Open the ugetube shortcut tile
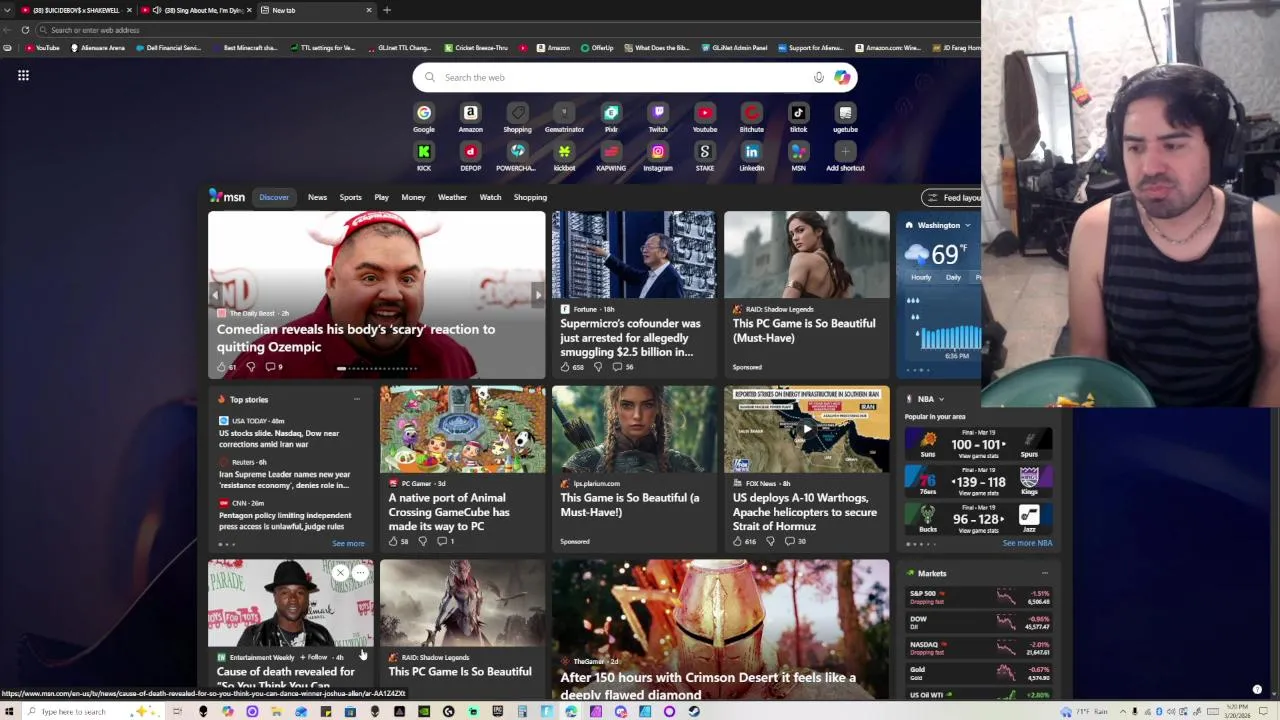This screenshot has height=720, width=1280. [845, 118]
